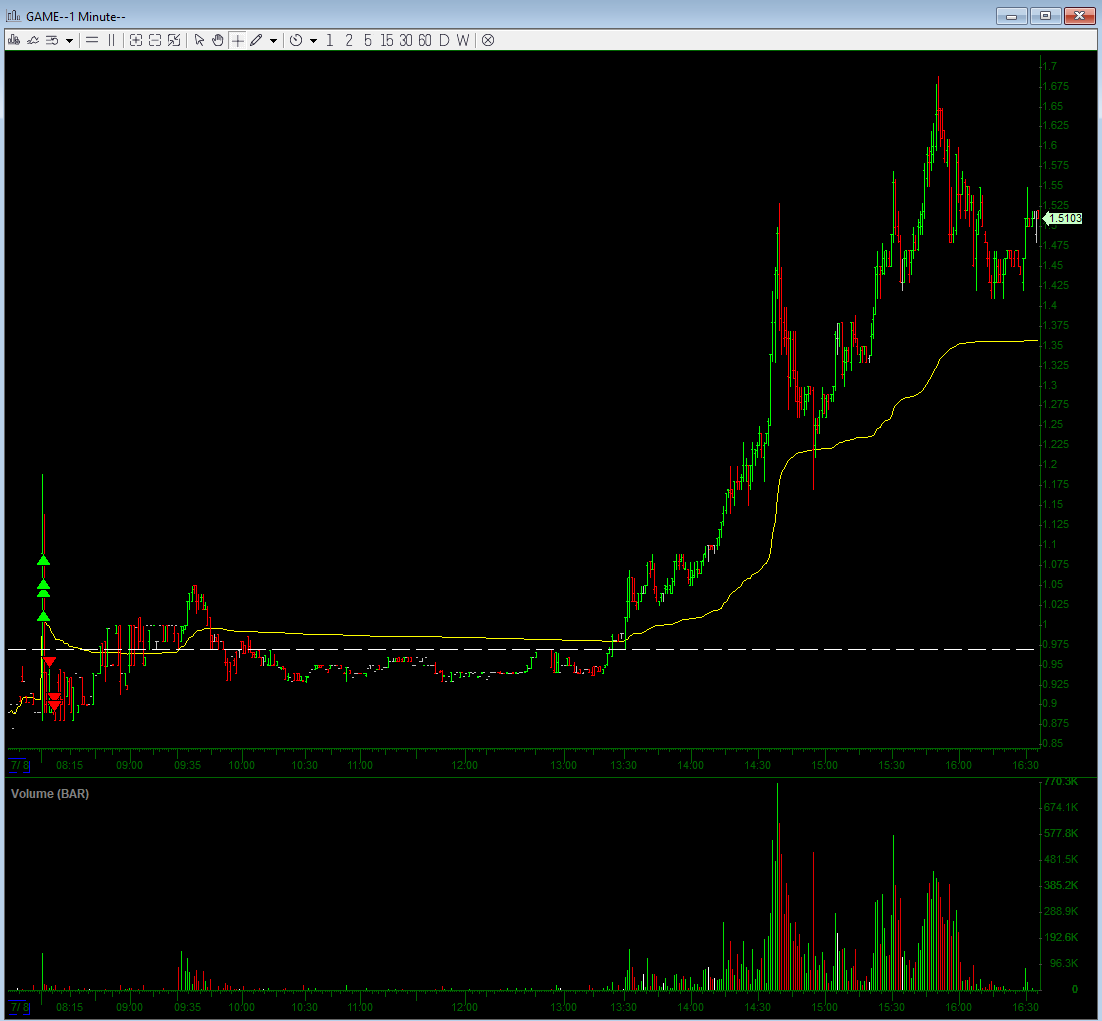
Task: Click the line chart studies icon
Action: click(33, 41)
